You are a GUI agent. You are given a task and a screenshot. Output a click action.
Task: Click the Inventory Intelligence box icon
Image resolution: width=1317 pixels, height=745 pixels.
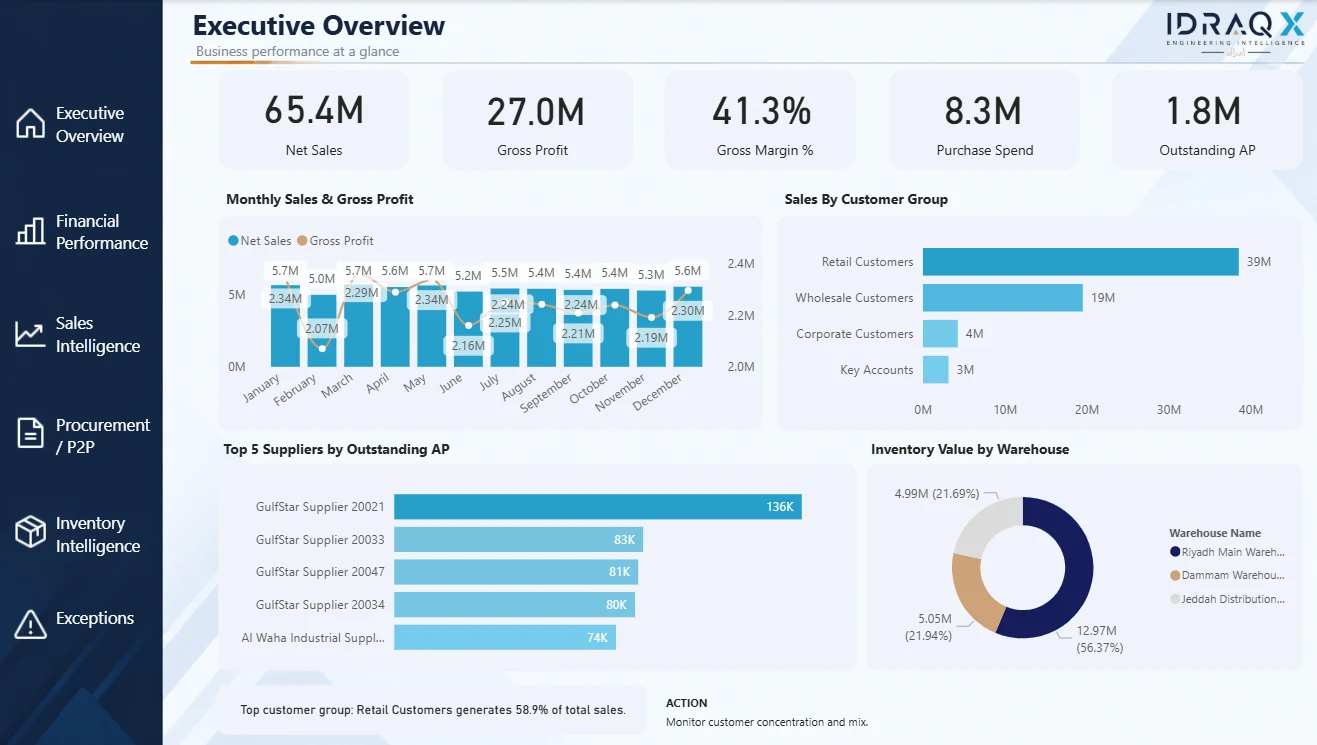point(31,532)
